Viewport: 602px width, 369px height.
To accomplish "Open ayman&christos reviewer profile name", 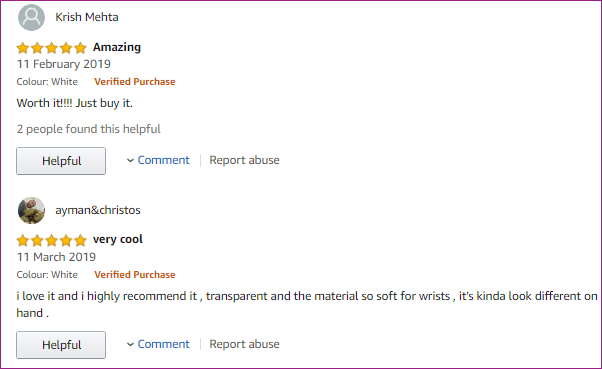I will [x=98, y=210].
